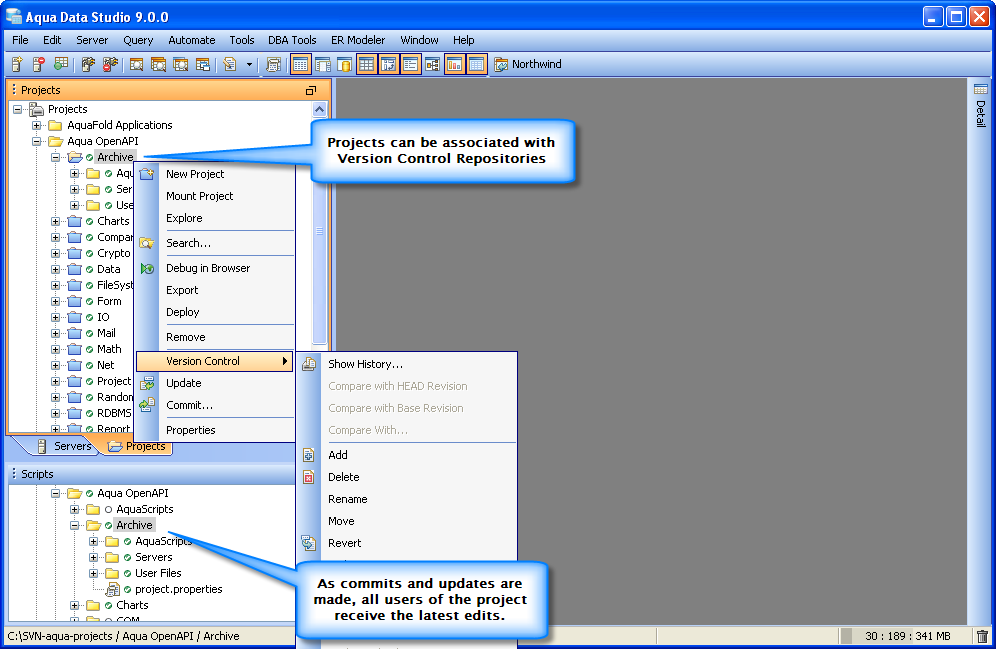Viewport: 996px width, 649px height.
Task: Click the Projects panel restore/float icon
Action: [x=311, y=91]
